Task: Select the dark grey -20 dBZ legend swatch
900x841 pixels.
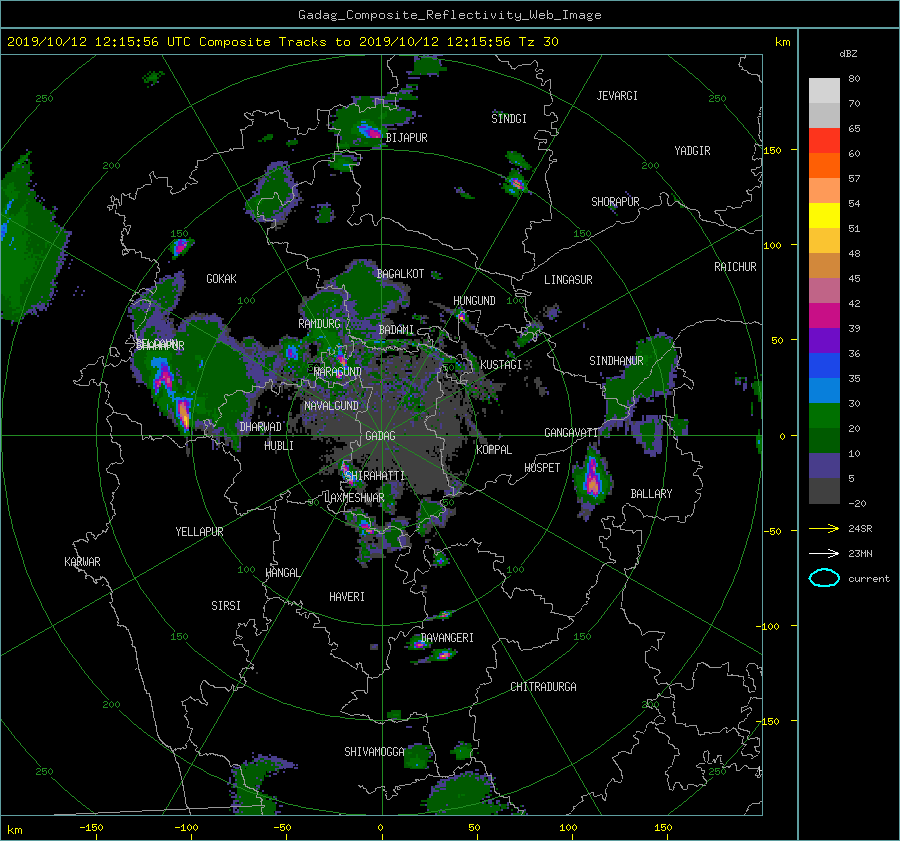Action: pyautogui.click(x=824, y=491)
